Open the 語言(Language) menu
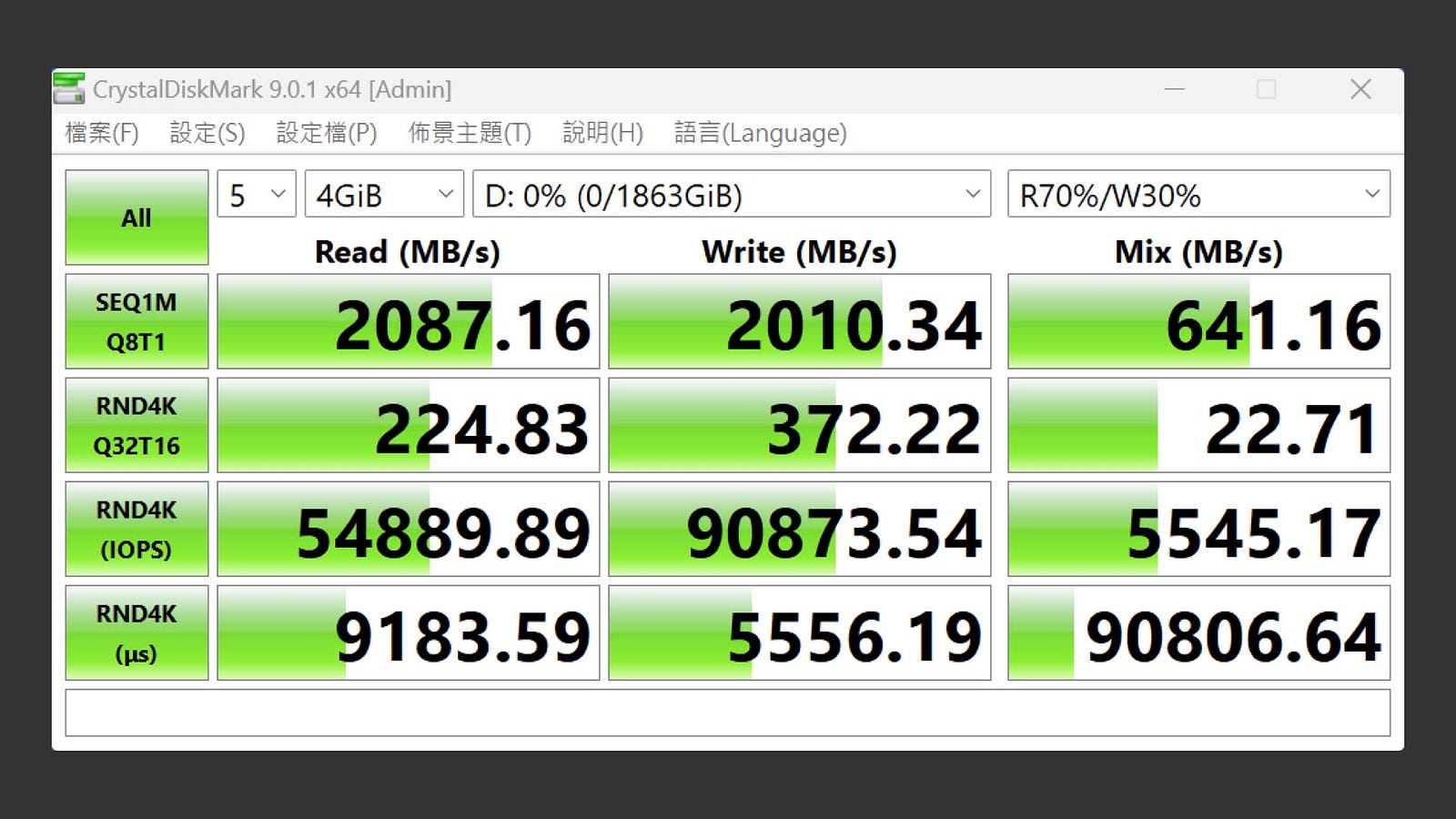1456x819 pixels. tap(761, 133)
